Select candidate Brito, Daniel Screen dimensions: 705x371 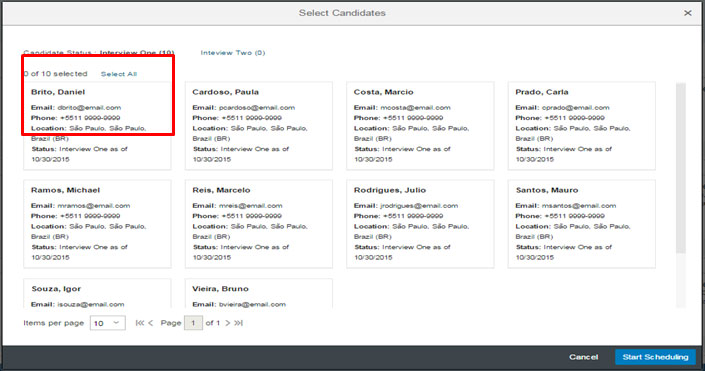(x=97, y=125)
